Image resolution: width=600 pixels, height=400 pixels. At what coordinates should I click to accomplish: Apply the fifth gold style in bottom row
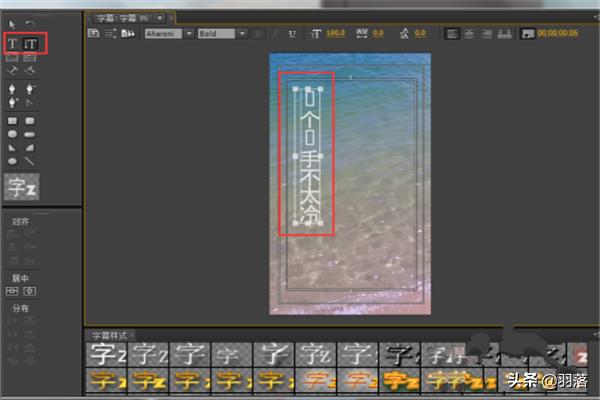pyautogui.click(x=273, y=380)
